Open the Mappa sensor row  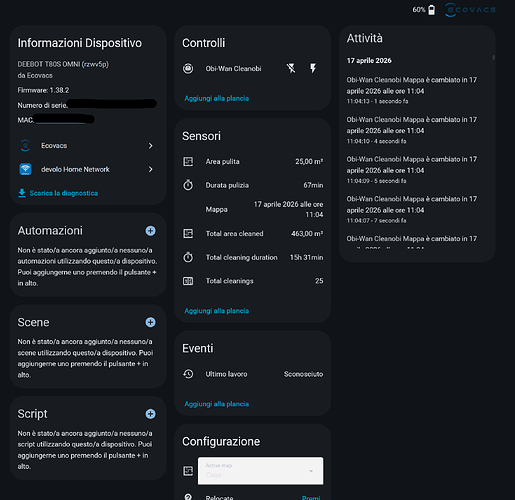pos(253,209)
